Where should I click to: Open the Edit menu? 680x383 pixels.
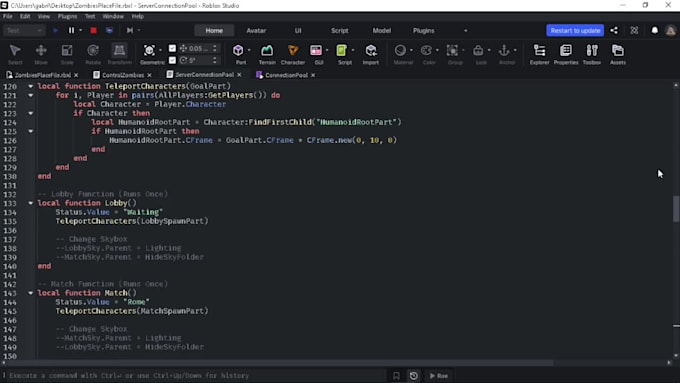pyautogui.click(x=25, y=16)
